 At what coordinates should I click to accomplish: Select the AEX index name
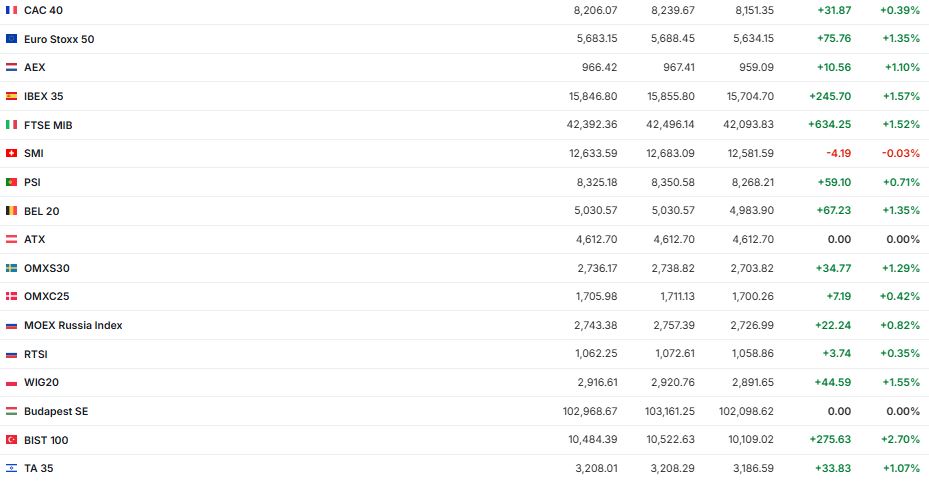35,67
